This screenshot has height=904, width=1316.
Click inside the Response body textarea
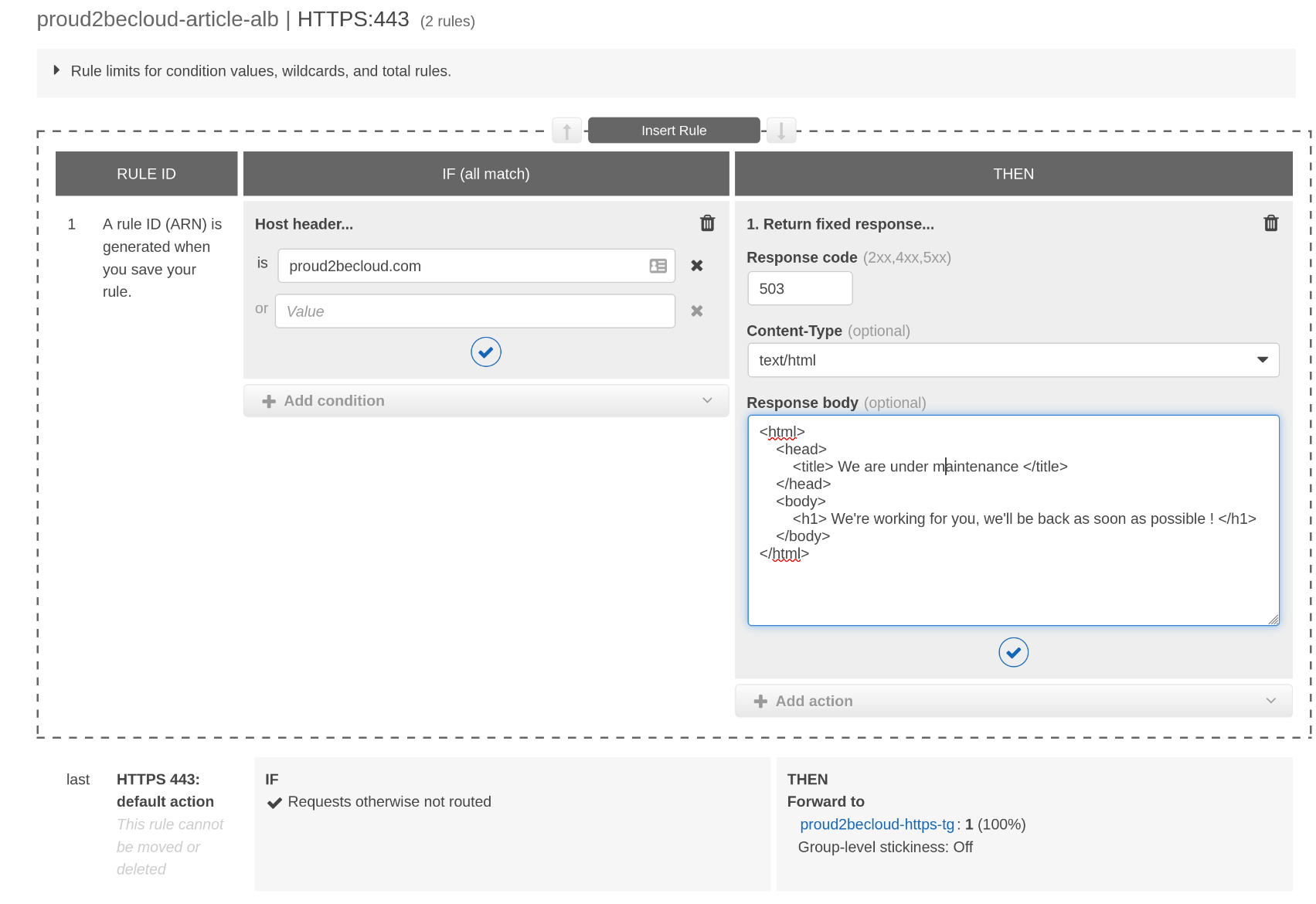[x=1012, y=587]
